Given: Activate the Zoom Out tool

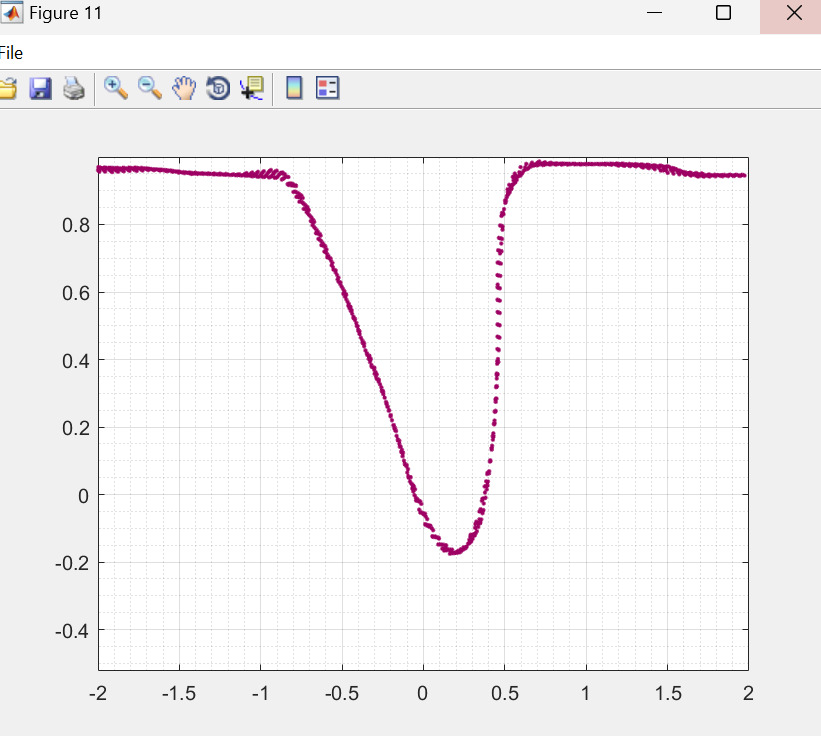Looking at the screenshot, I should click(150, 88).
